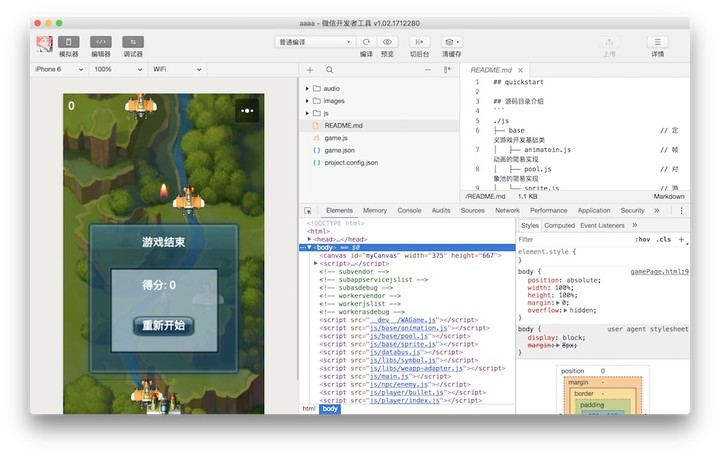Toggle the editor (编辑器) panel
This screenshot has height=457, width=720.
pos(101,42)
